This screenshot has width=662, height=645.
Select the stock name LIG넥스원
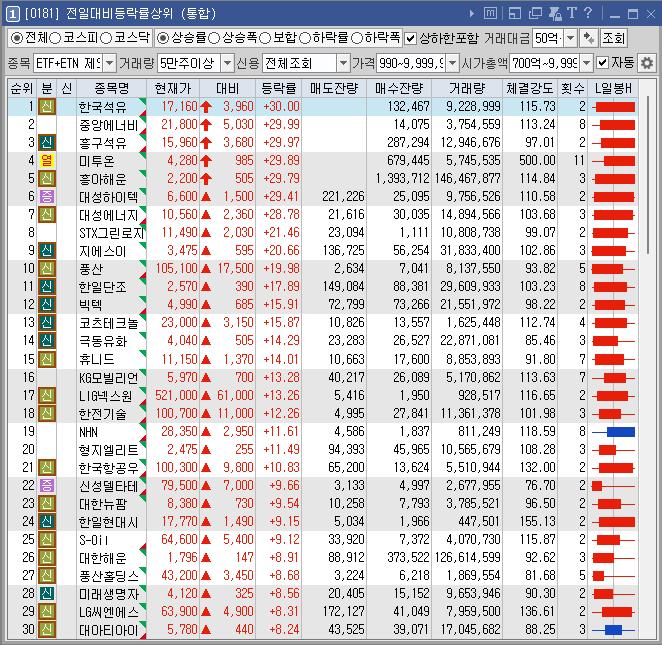tap(106, 396)
